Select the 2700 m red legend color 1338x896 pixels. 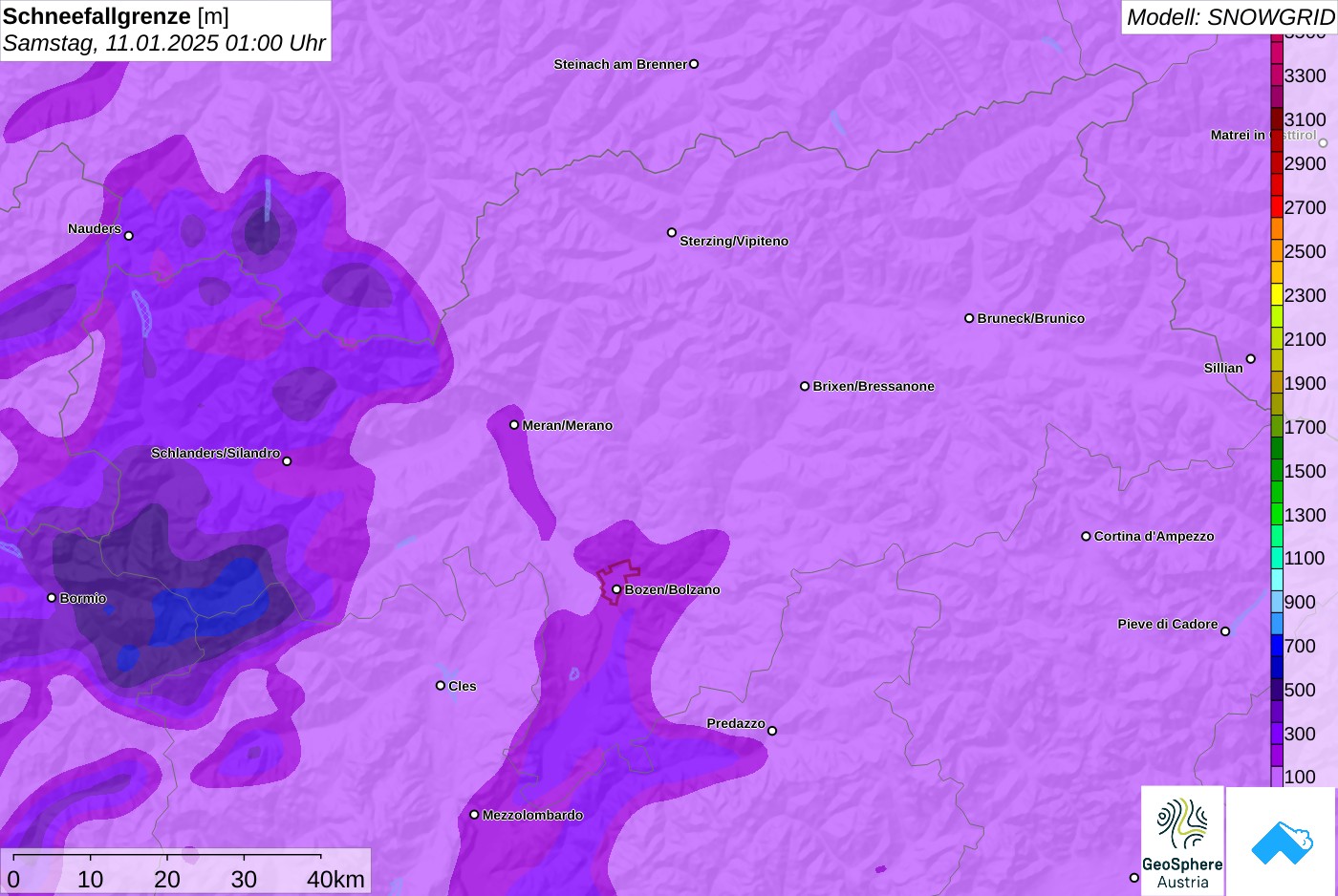point(1277,207)
